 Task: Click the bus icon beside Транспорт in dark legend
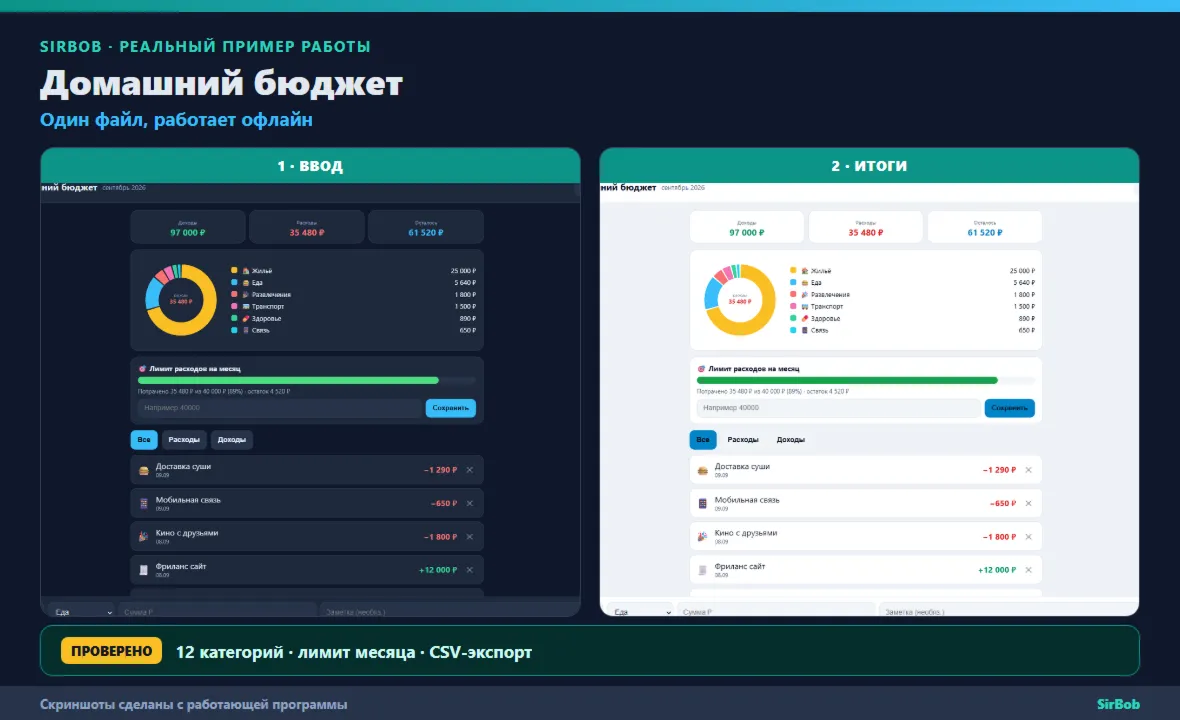click(x=245, y=307)
